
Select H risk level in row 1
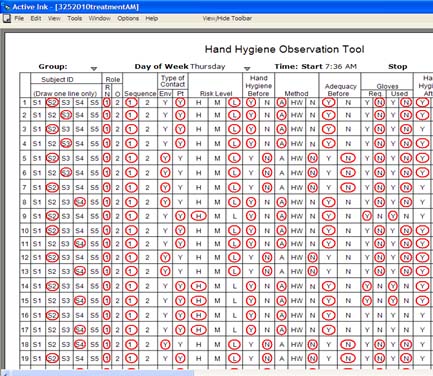(x=198, y=103)
